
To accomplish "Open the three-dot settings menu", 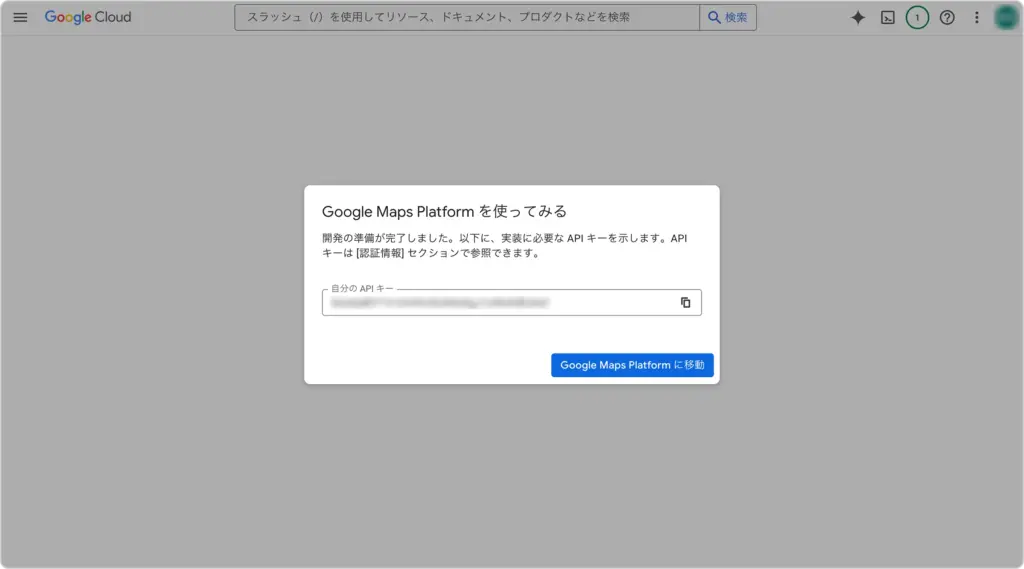I will click(976, 18).
